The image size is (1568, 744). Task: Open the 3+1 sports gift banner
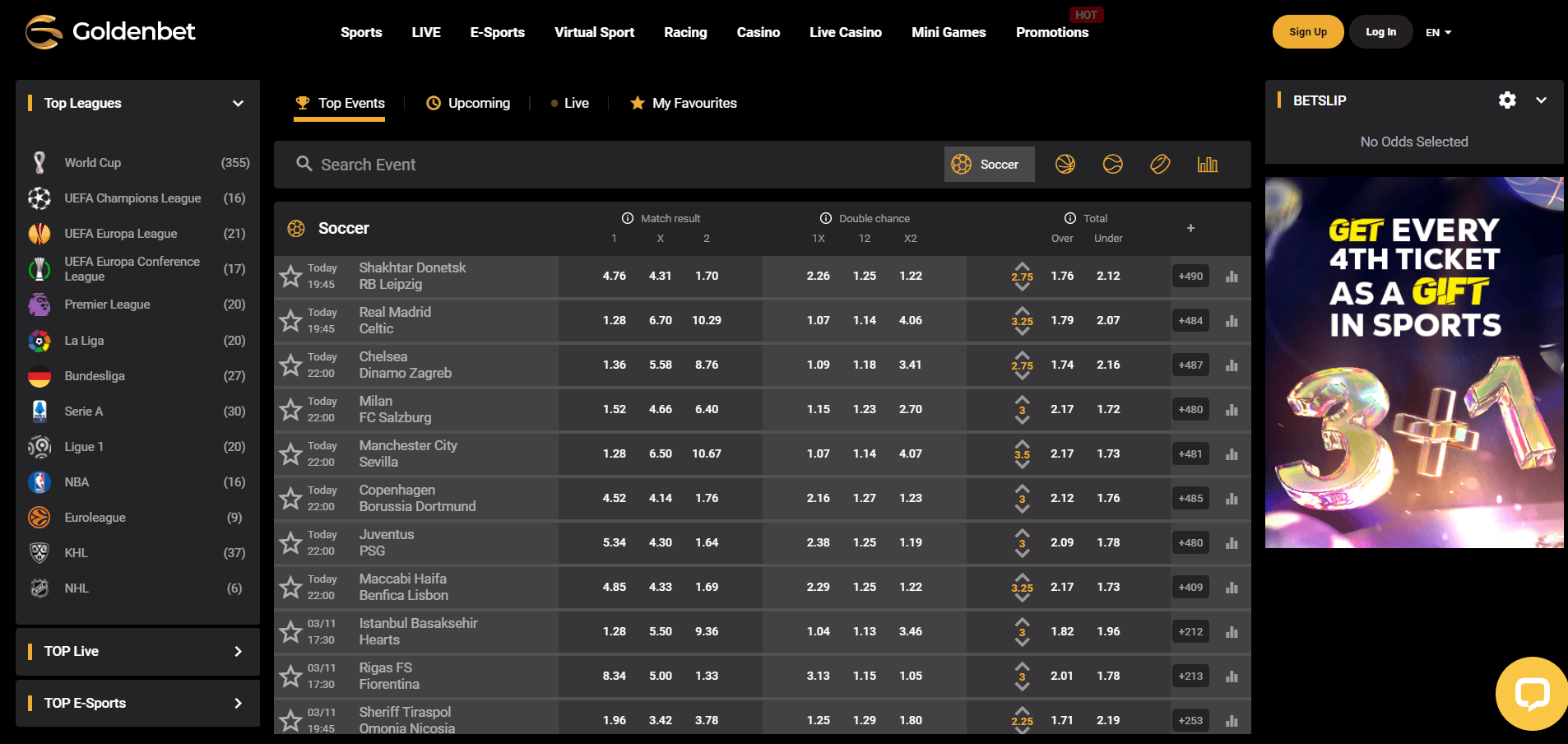pos(1414,363)
